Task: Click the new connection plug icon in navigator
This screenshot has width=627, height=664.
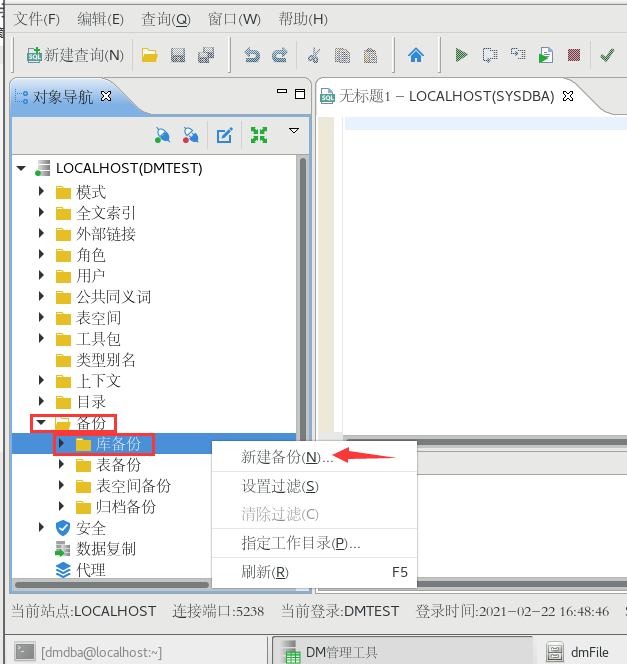Action: [x=162, y=135]
